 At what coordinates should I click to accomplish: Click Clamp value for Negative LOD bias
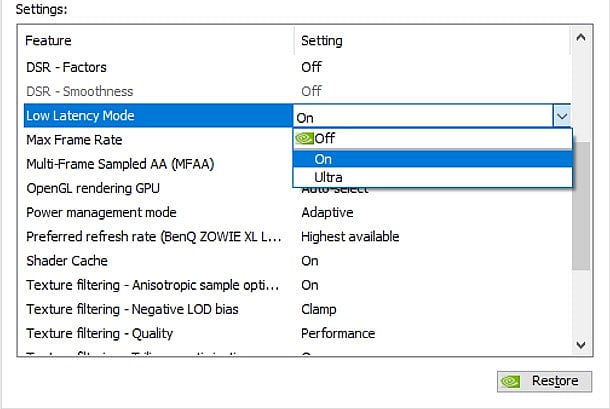click(319, 309)
